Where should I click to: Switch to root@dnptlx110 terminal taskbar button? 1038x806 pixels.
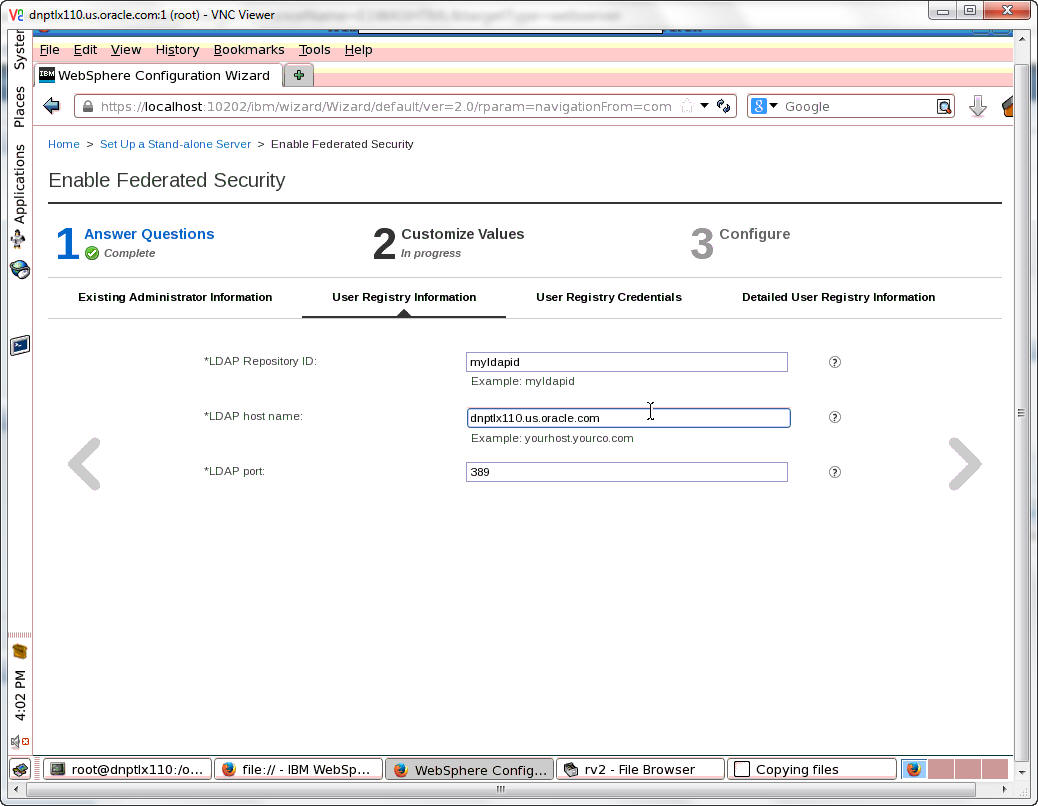point(128,769)
